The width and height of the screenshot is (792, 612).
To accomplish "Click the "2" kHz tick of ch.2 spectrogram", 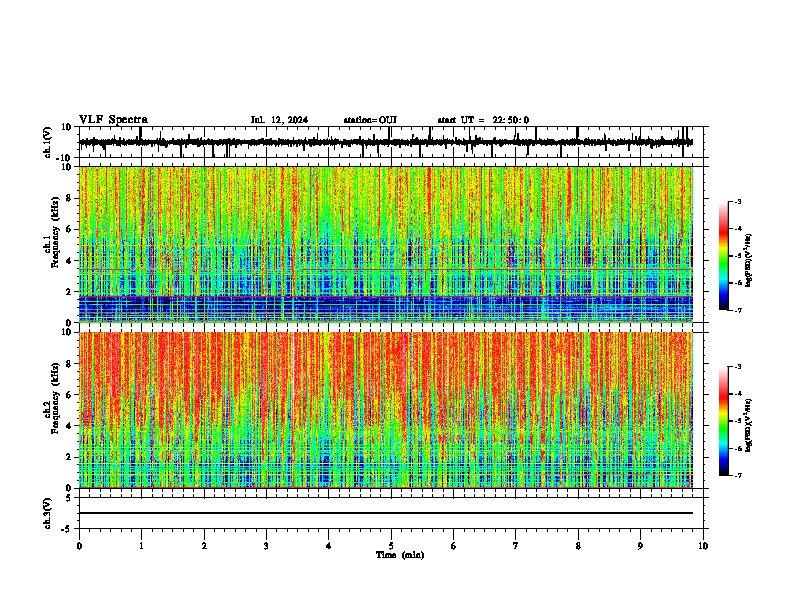I will pyautogui.click(x=70, y=457).
